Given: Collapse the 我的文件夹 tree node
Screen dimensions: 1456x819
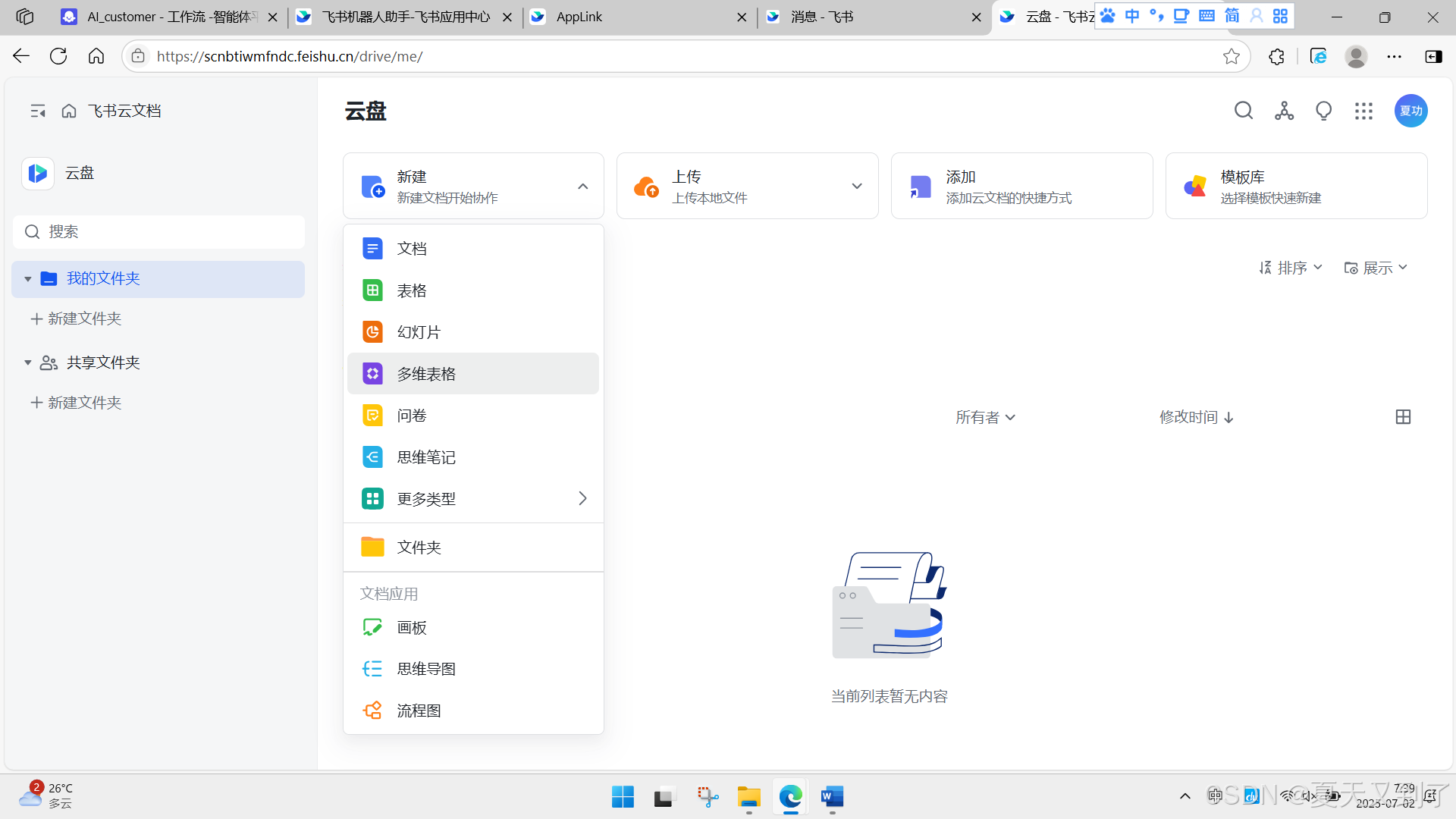Looking at the screenshot, I should (x=28, y=279).
